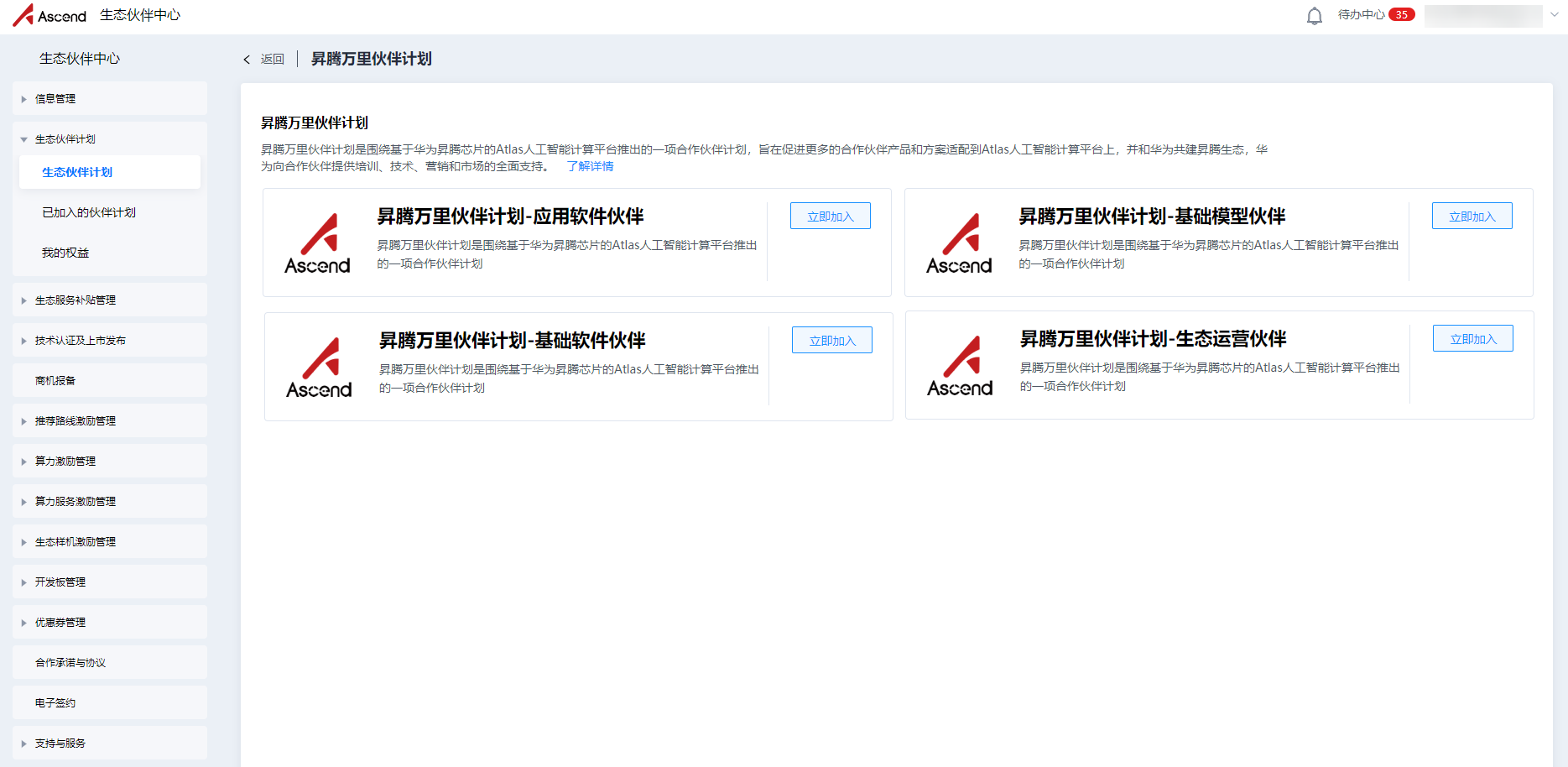Open the notification bell
Viewport: 1568px width, 767px height.
pos(1315,16)
